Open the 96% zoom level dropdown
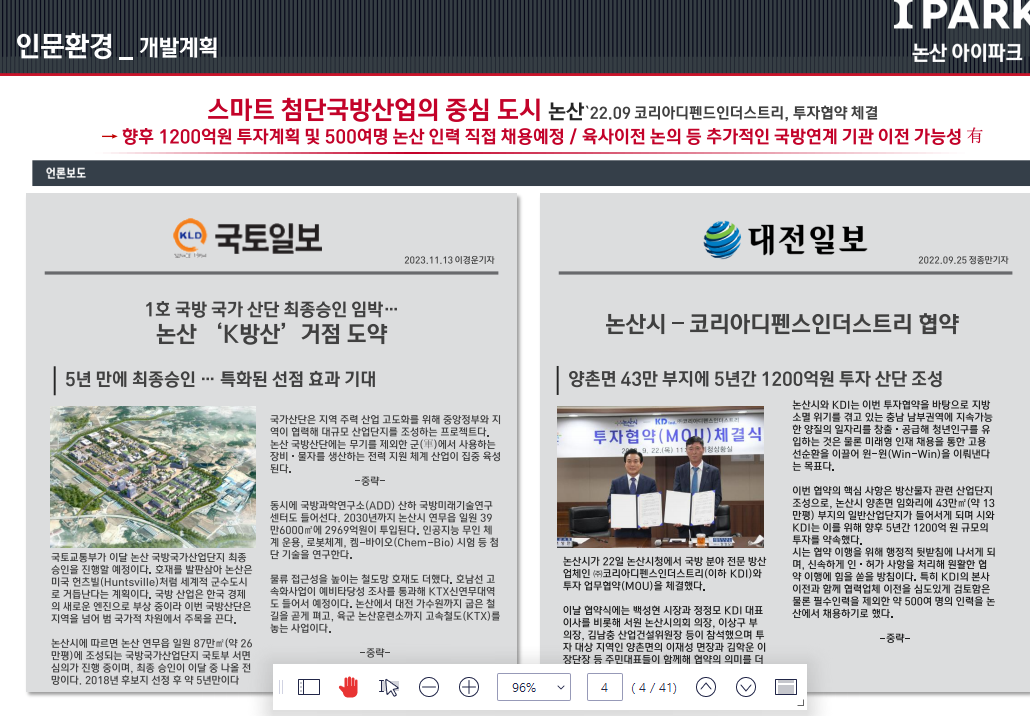 (x=534, y=687)
